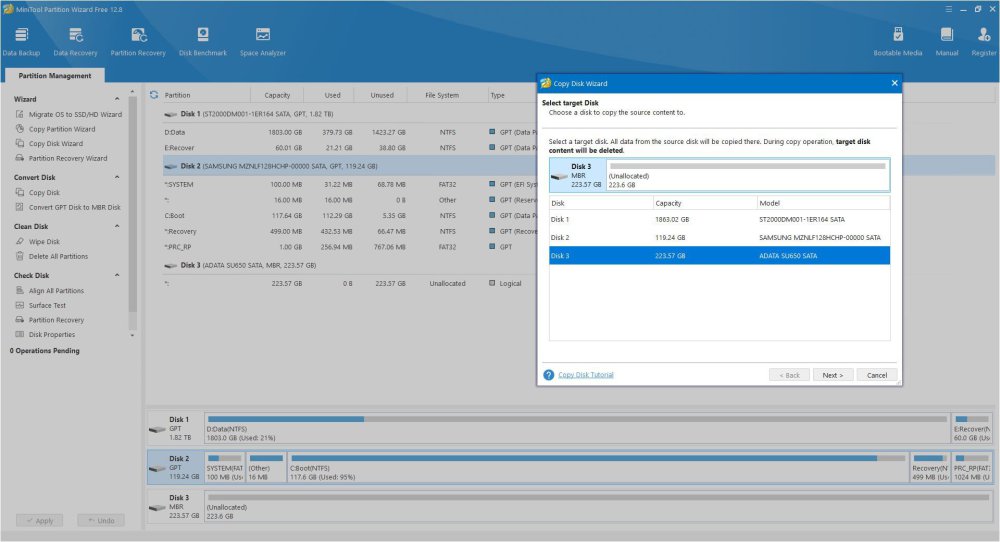Open the Partition Recovery toolbar icon
The height and width of the screenshot is (542, 1000).
click(138, 41)
